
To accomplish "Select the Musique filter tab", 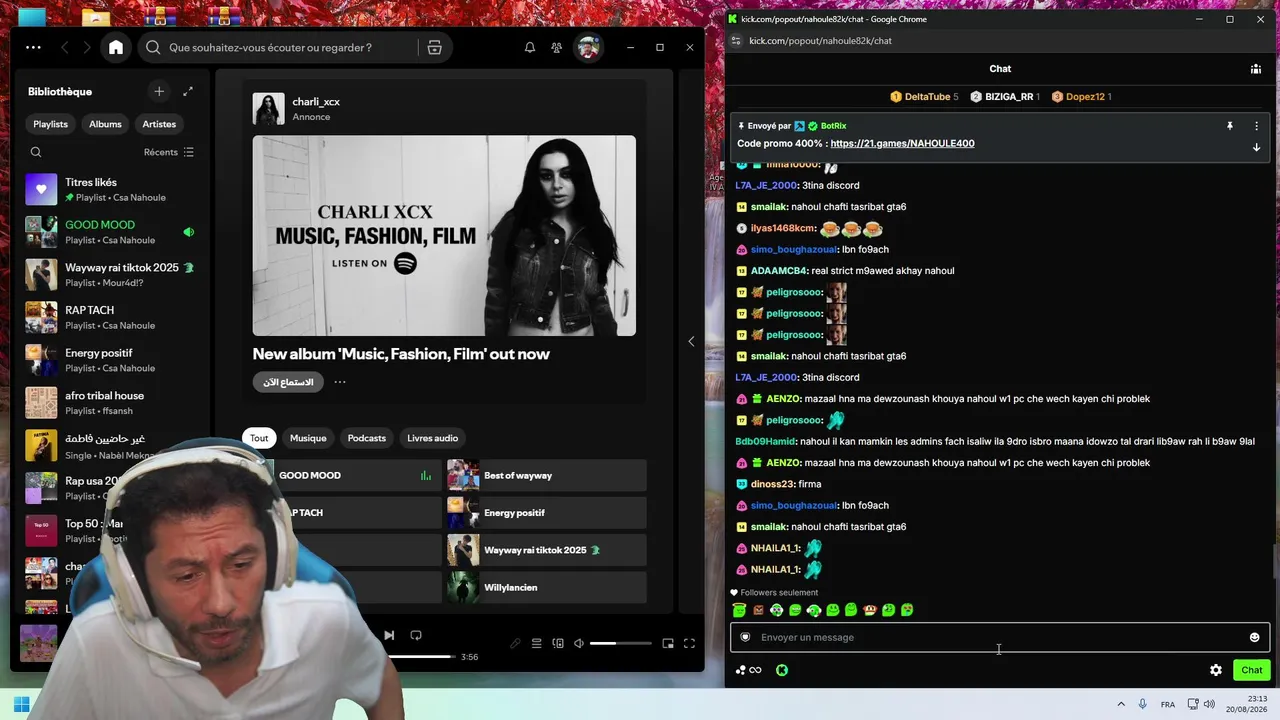I will click(308, 438).
